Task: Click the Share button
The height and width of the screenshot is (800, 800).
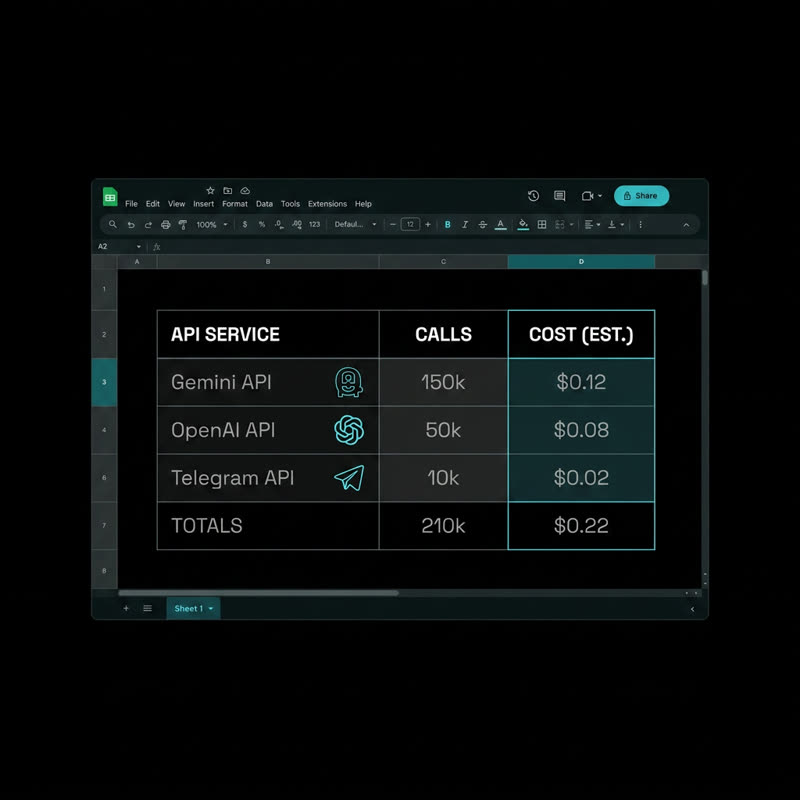Action: 641,196
